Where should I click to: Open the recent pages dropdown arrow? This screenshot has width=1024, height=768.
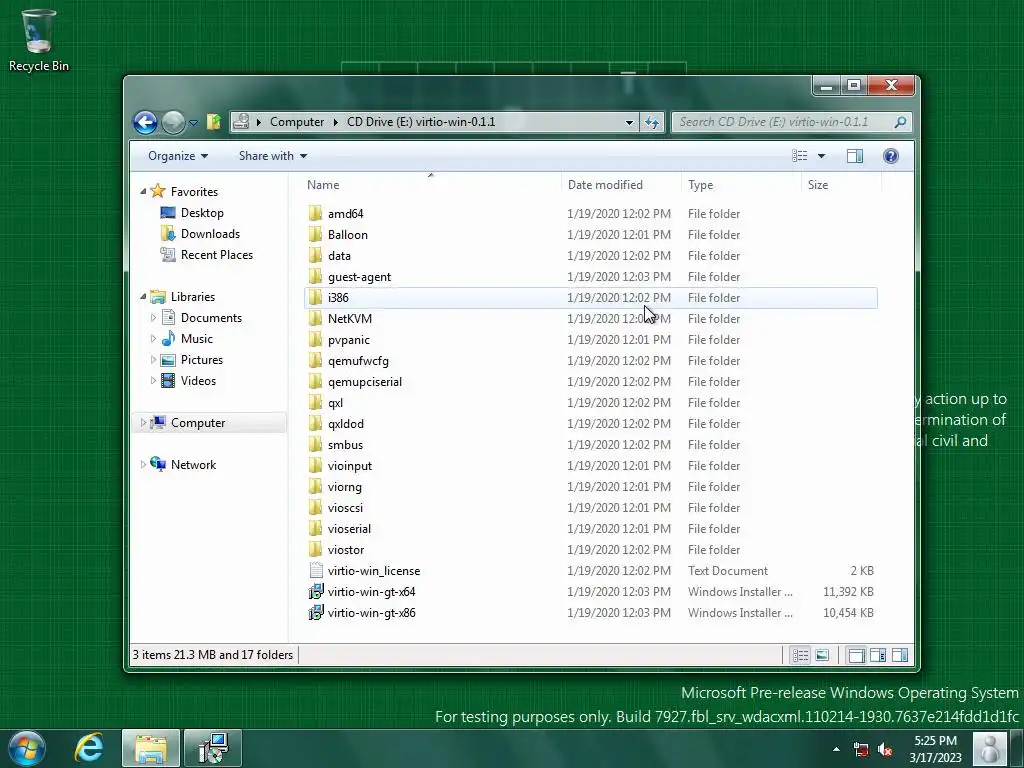(193, 123)
